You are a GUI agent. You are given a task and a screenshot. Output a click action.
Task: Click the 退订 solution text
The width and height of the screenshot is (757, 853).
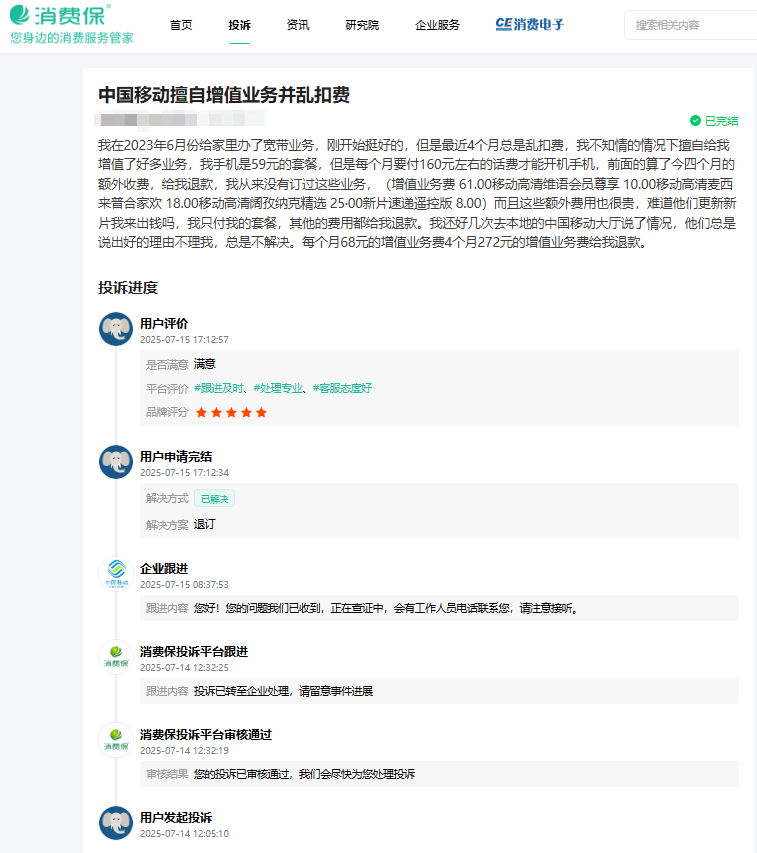204,524
